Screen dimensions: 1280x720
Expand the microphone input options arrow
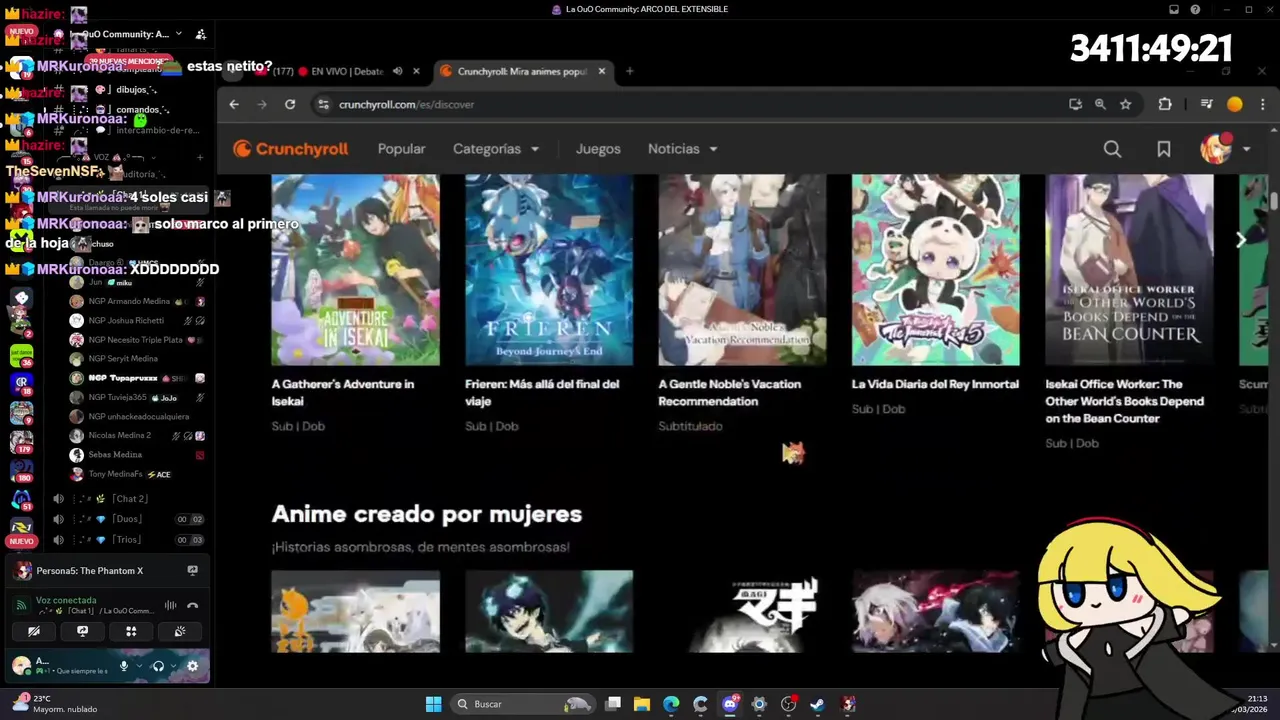139,666
